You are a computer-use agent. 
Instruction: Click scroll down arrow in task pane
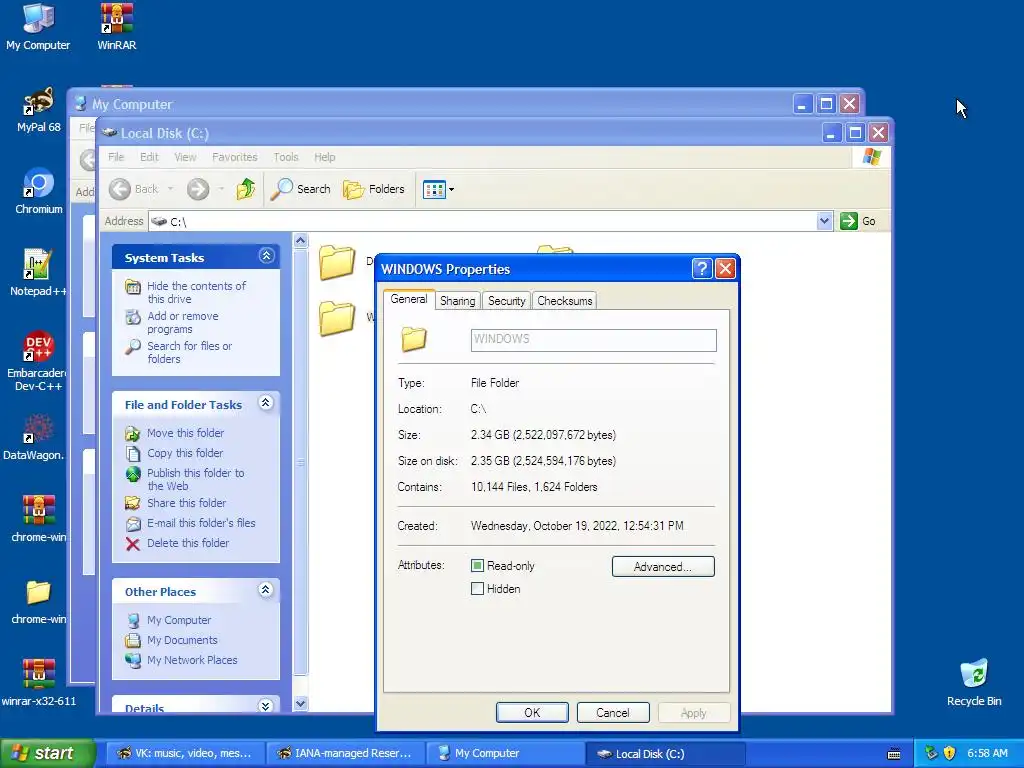point(300,704)
